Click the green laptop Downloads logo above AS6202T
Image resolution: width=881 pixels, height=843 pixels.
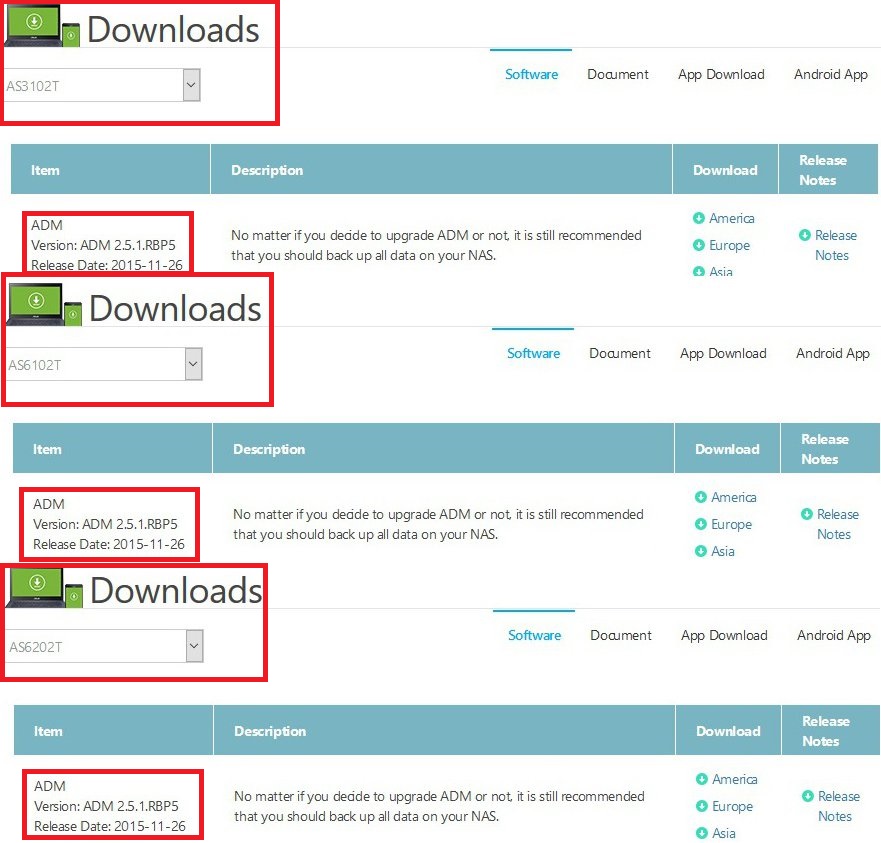44,588
